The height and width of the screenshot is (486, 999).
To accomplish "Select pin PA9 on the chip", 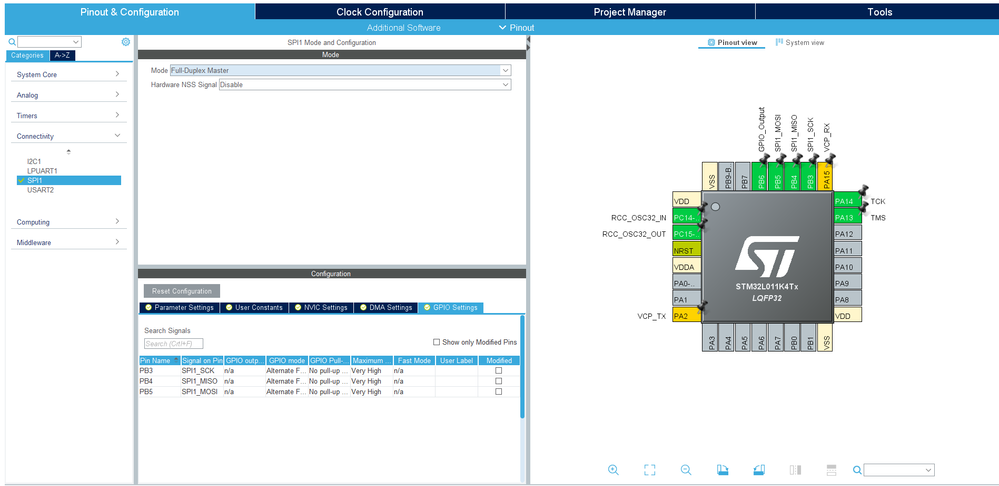I will 847,283.
